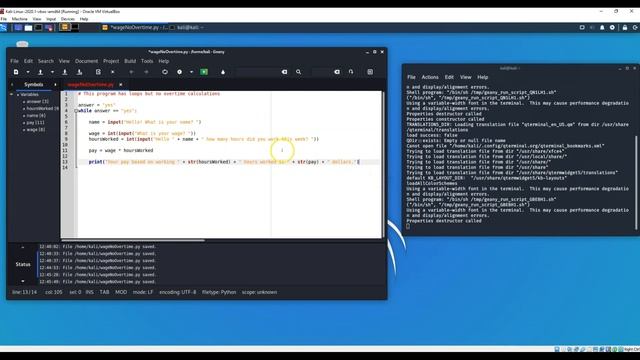Image resolution: width=640 pixels, height=360 pixels.
Task: Switch to kali@kali terminal taskbar button
Action: (187, 27)
